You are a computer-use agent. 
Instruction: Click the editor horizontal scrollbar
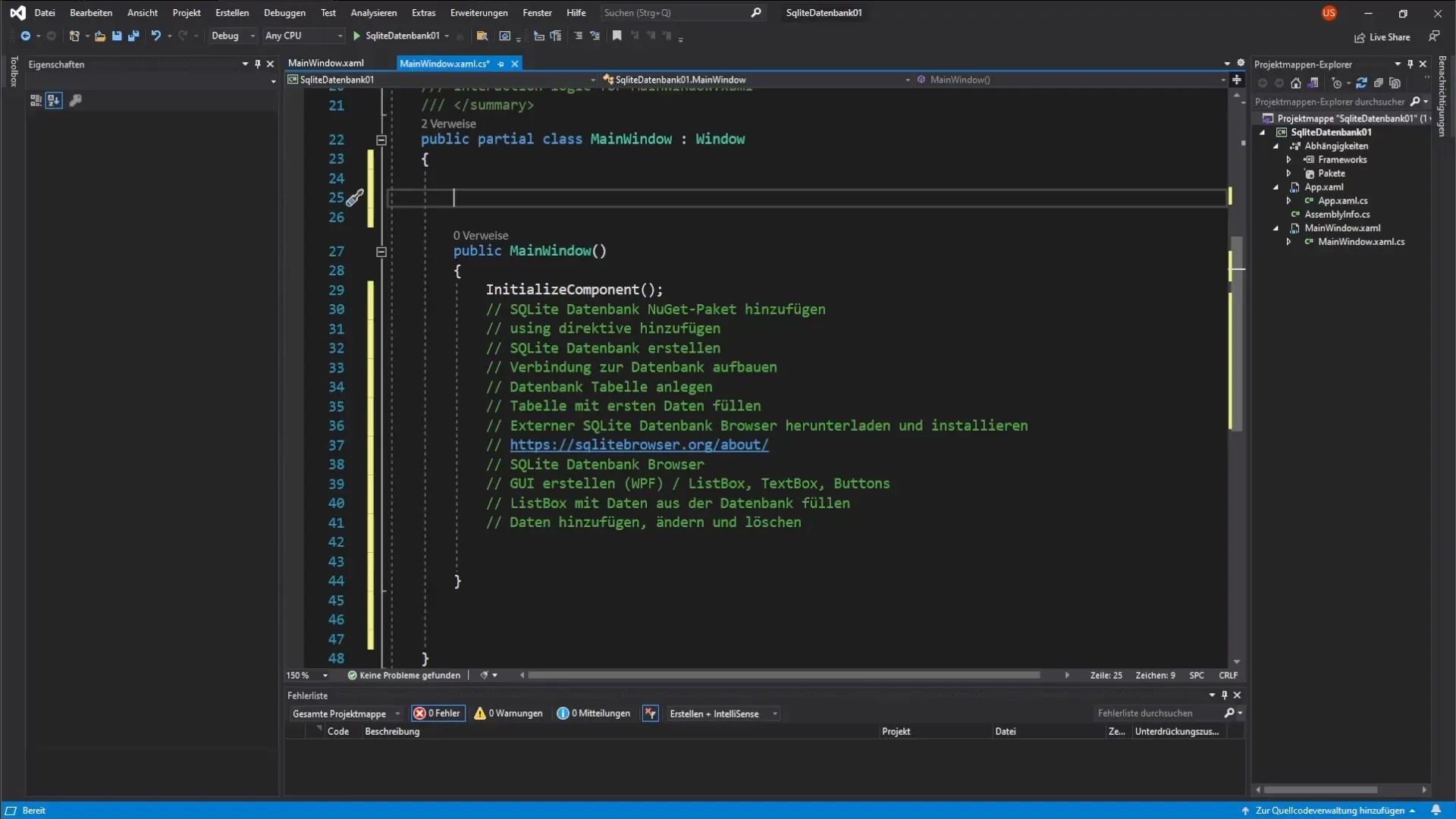784,675
